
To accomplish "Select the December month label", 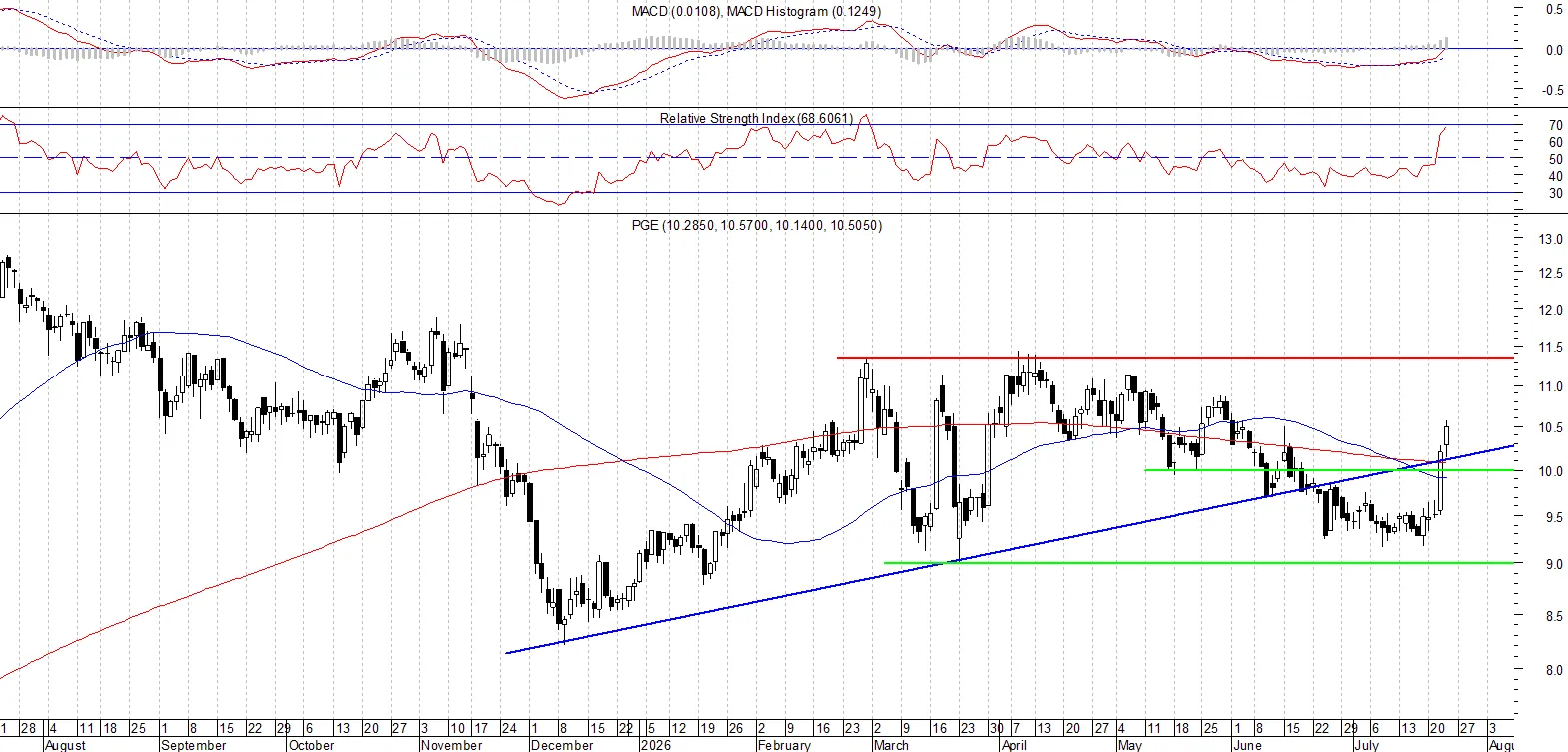I will 562,745.
